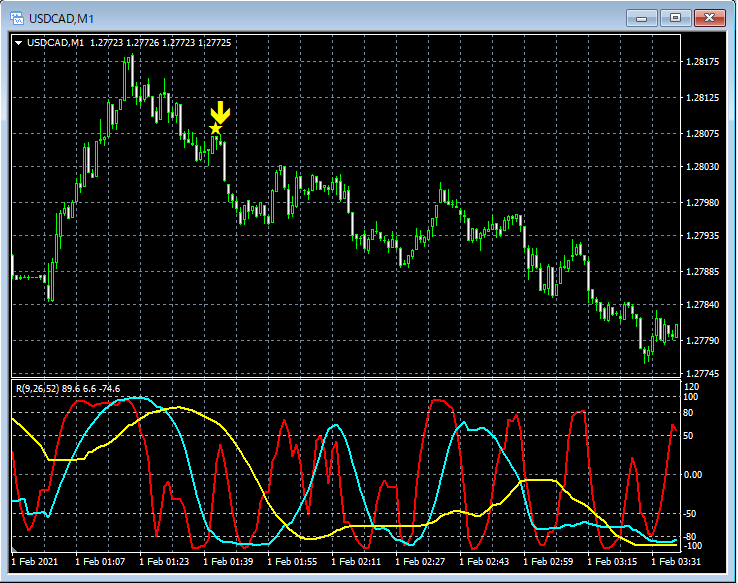Click the 1 Feb 02:27 time label
Viewport: 738px width, 583px height.
pos(420,561)
